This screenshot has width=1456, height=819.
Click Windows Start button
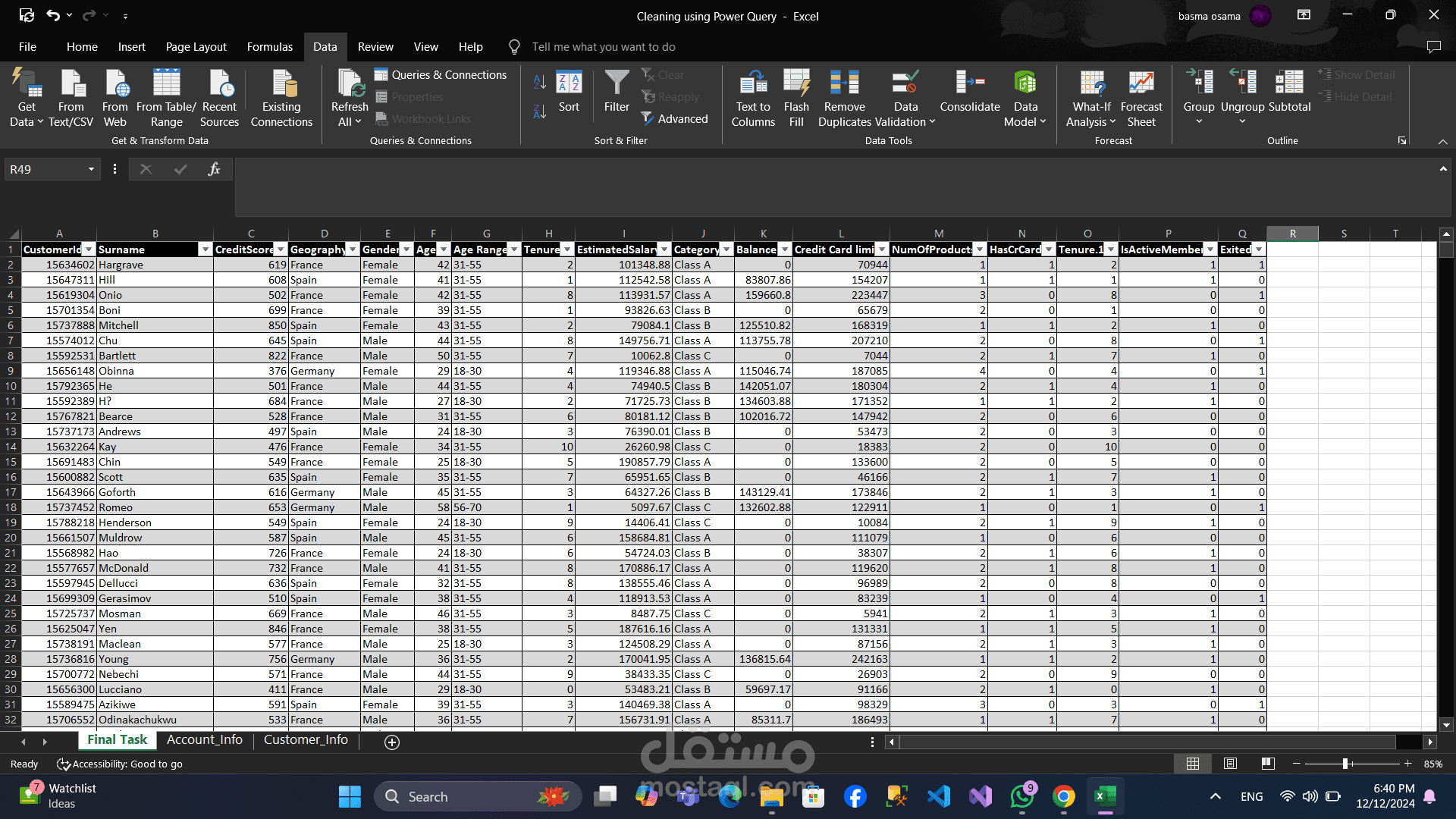[x=350, y=796]
